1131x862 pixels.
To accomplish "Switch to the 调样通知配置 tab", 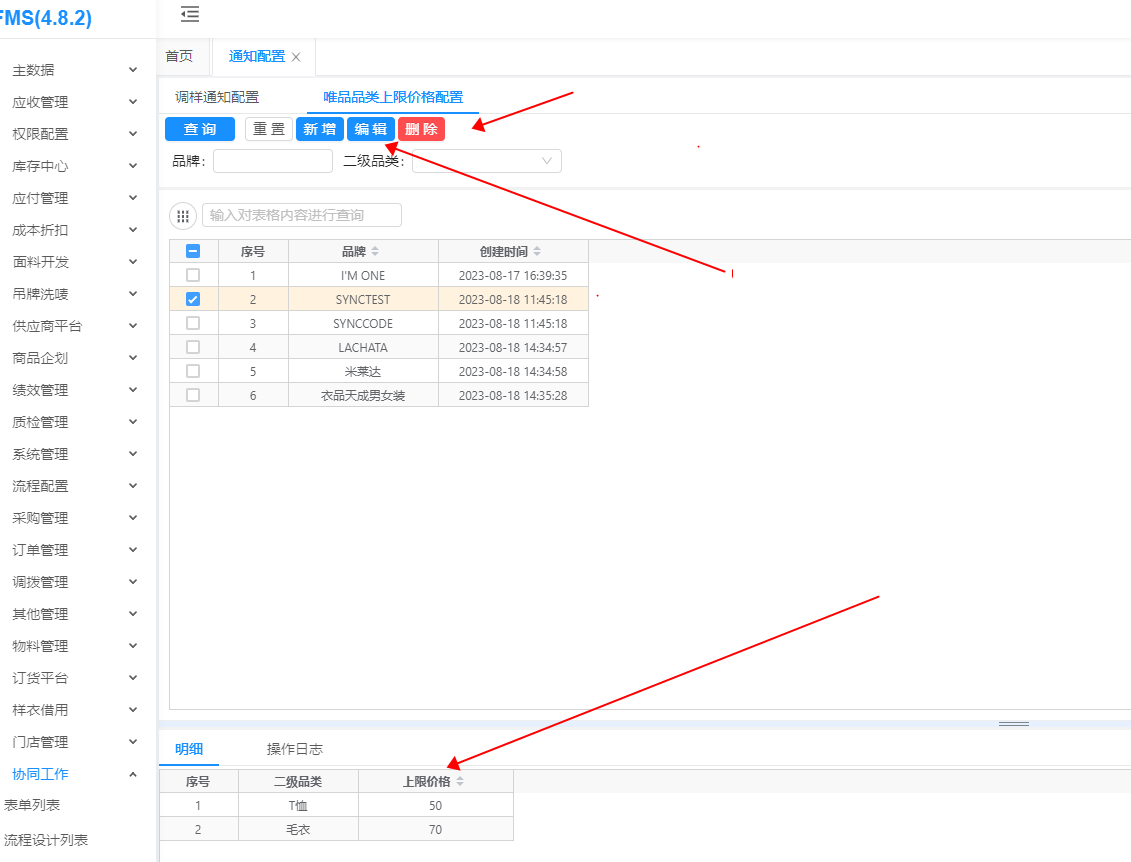I will point(217,97).
